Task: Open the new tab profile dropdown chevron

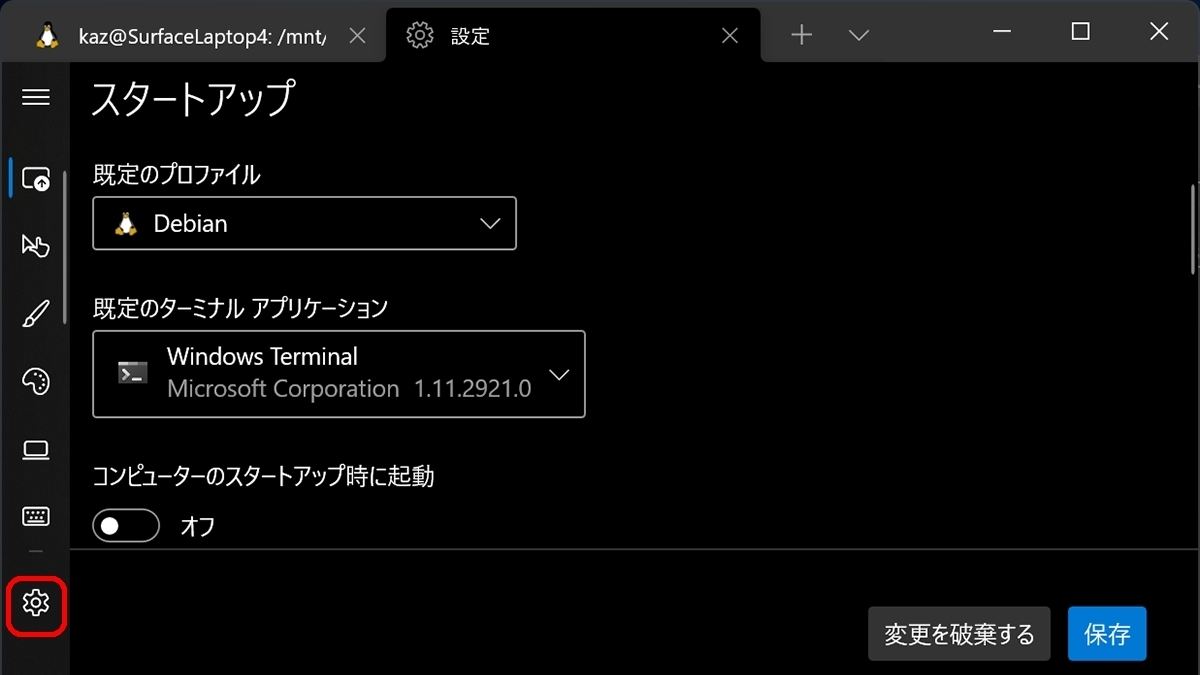Action: [x=858, y=36]
